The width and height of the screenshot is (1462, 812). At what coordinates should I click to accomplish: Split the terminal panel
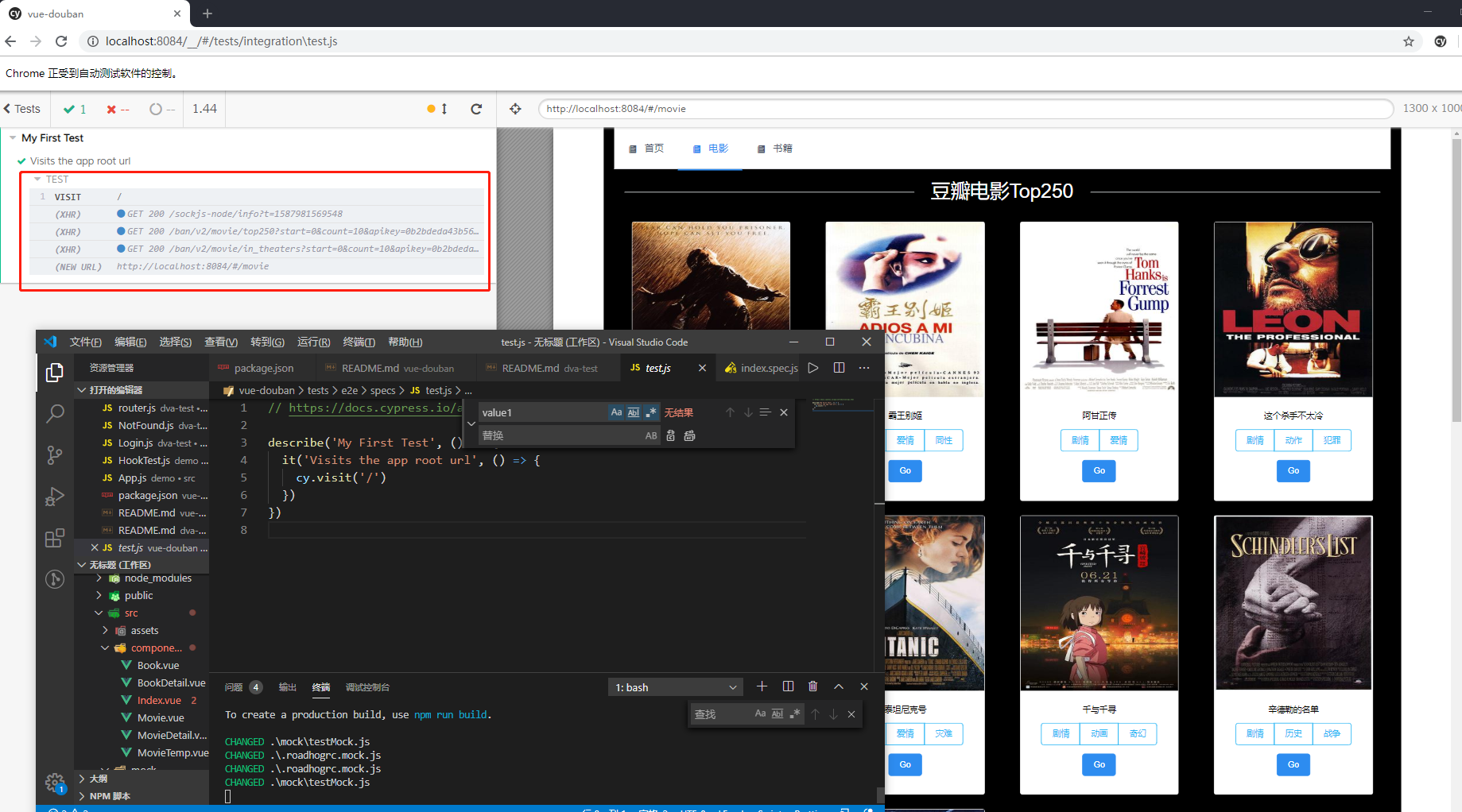[x=788, y=686]
